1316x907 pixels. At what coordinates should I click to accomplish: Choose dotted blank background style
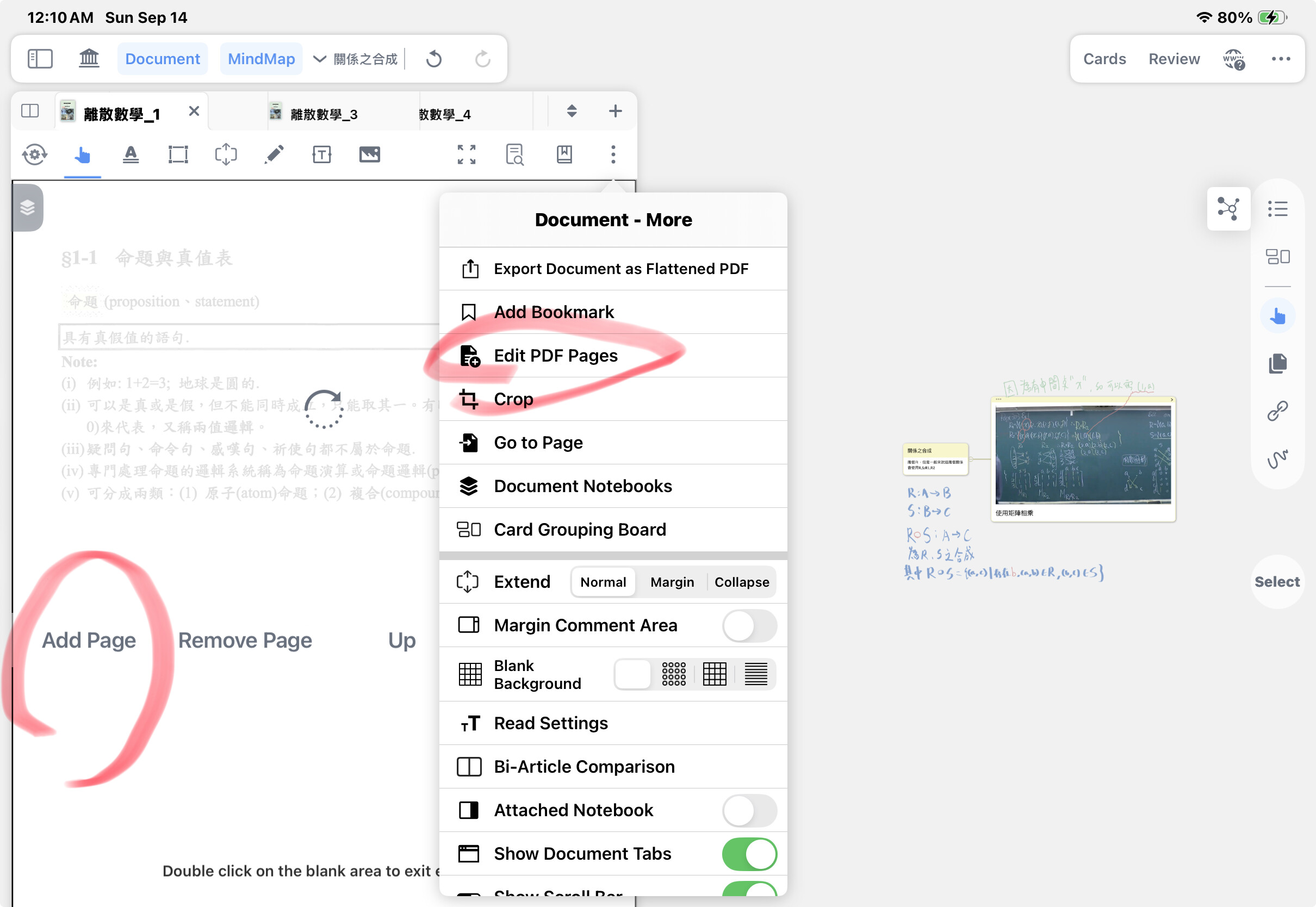[674, 675]
